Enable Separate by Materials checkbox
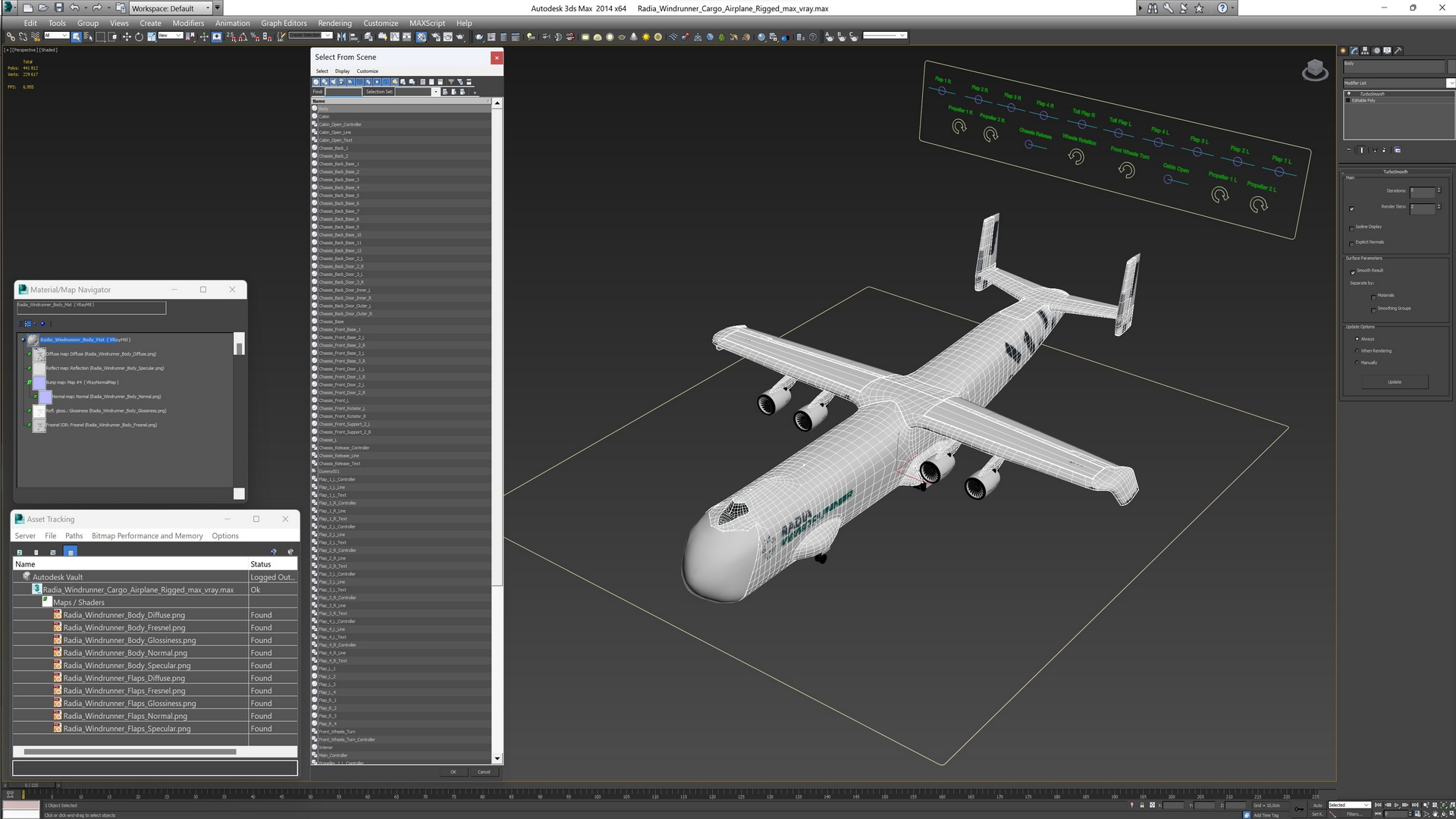The height and width of the screenshot is (819, 1456). tap(1373, 297)
